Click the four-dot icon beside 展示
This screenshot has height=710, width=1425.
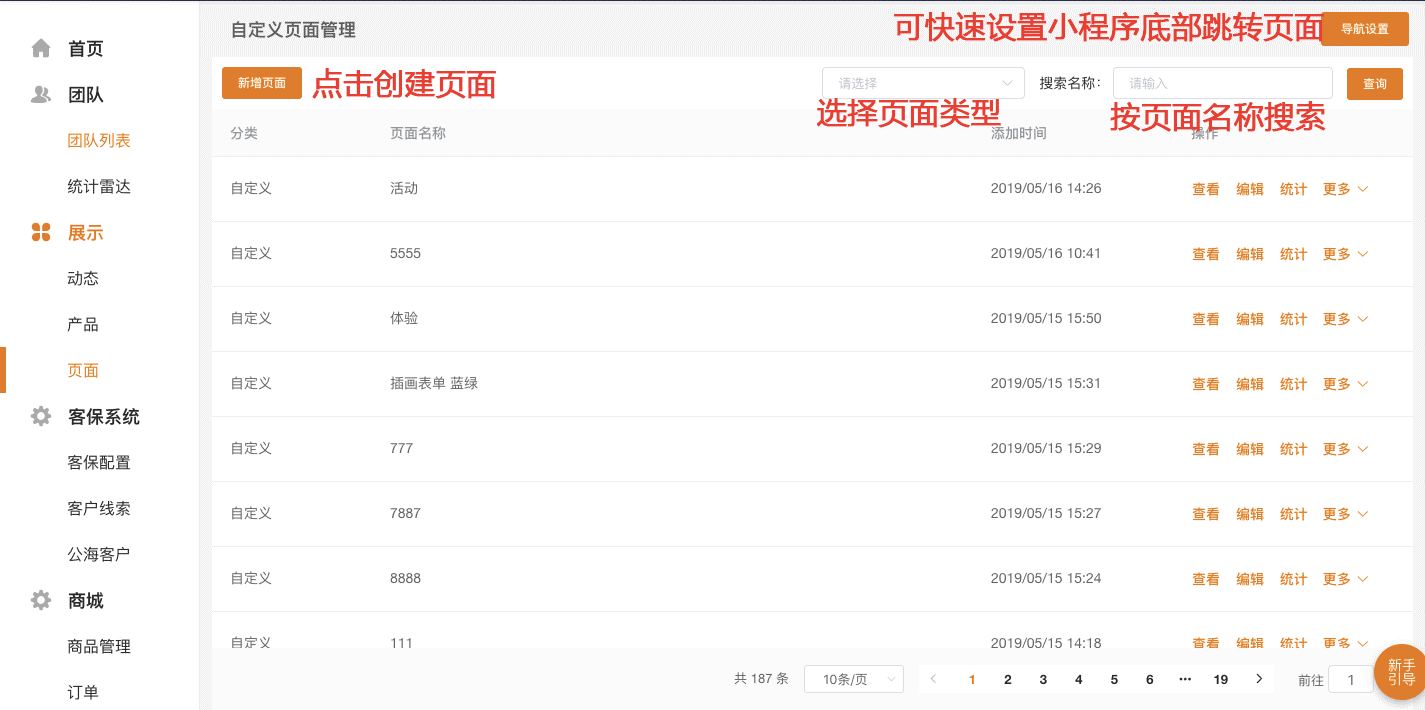tap(41, 233)
